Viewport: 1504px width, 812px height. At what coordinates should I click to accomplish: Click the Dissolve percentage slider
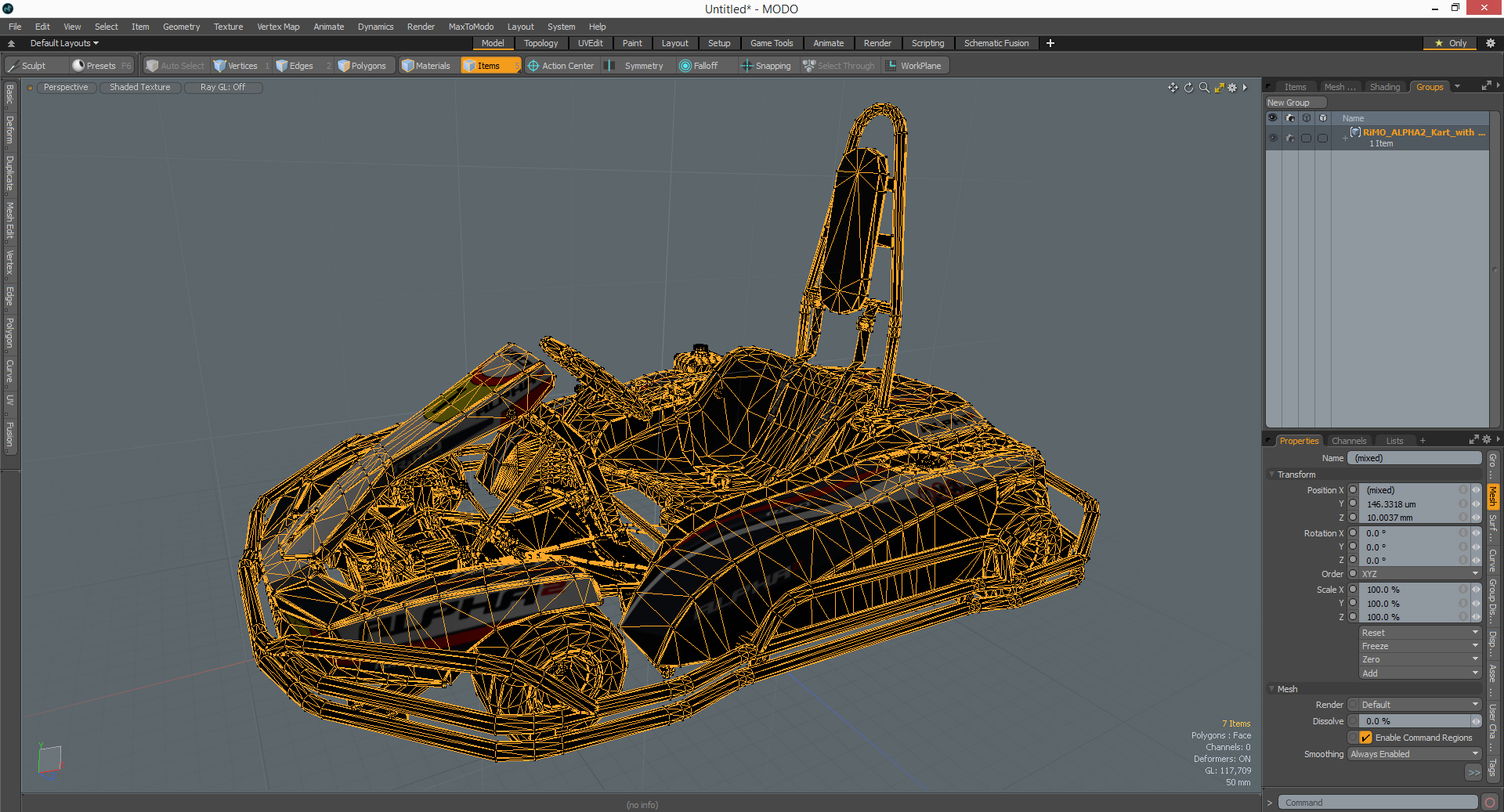(1415, 721)
